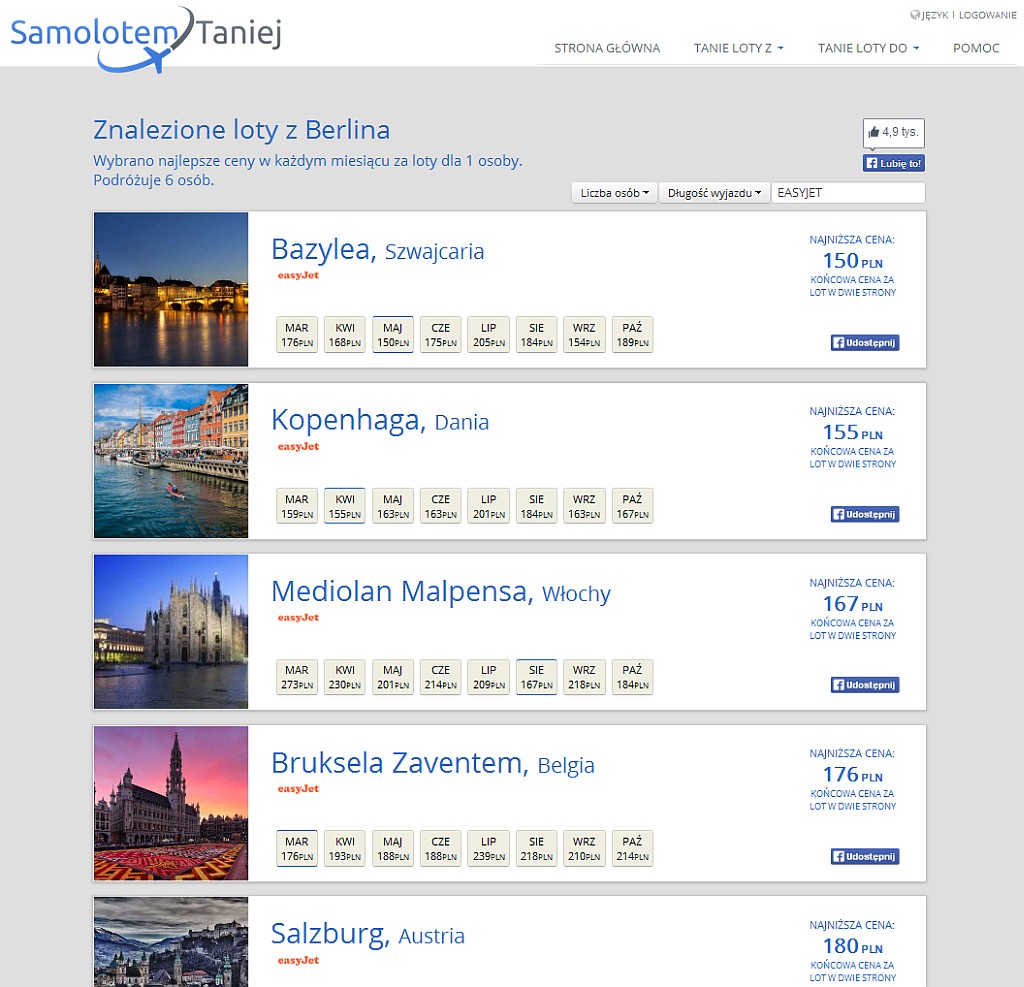
Task: Click the 155 PLN lowest price for Kopenhaga
Action: click(852, 432)
